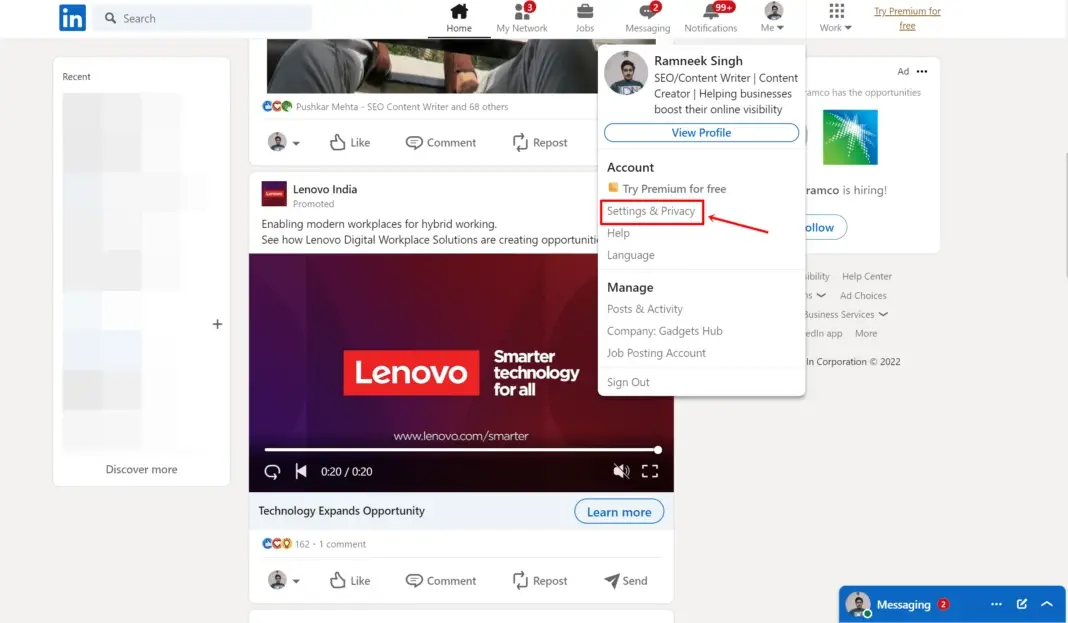Unmute the Lenovo video
Viewport: 1068px width, 623px height.
pyautogui.click(x=621, y=471)
